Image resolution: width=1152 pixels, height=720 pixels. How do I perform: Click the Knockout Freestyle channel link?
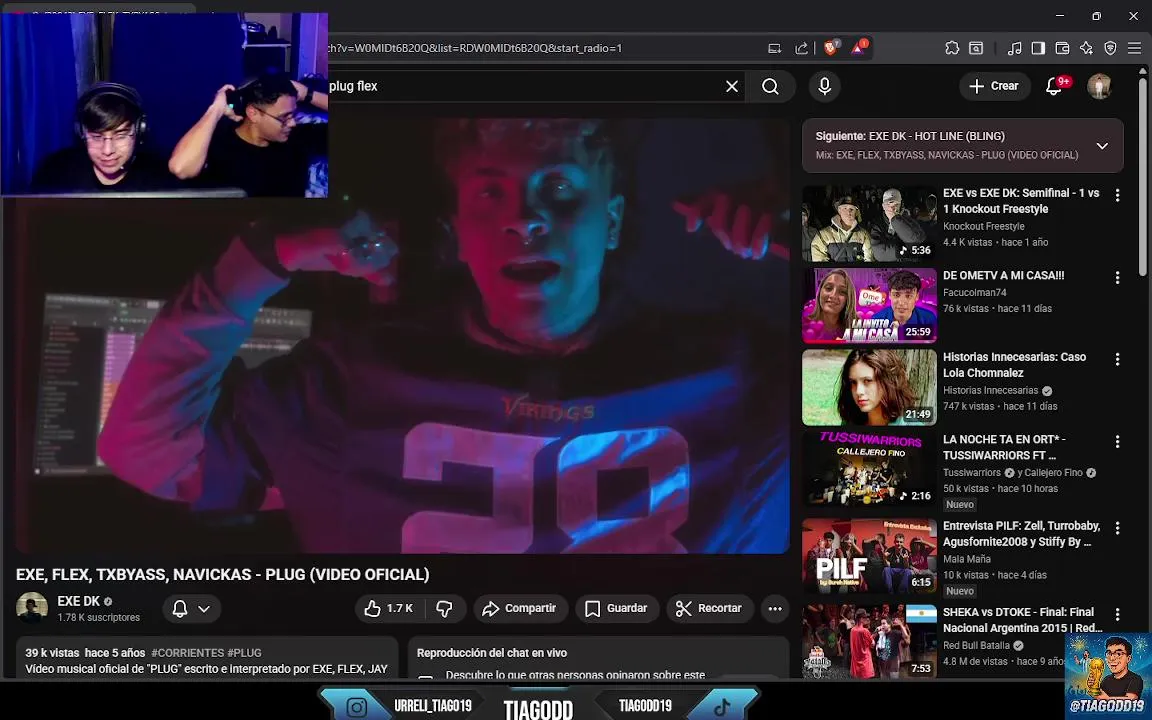[x=983, y=226]
